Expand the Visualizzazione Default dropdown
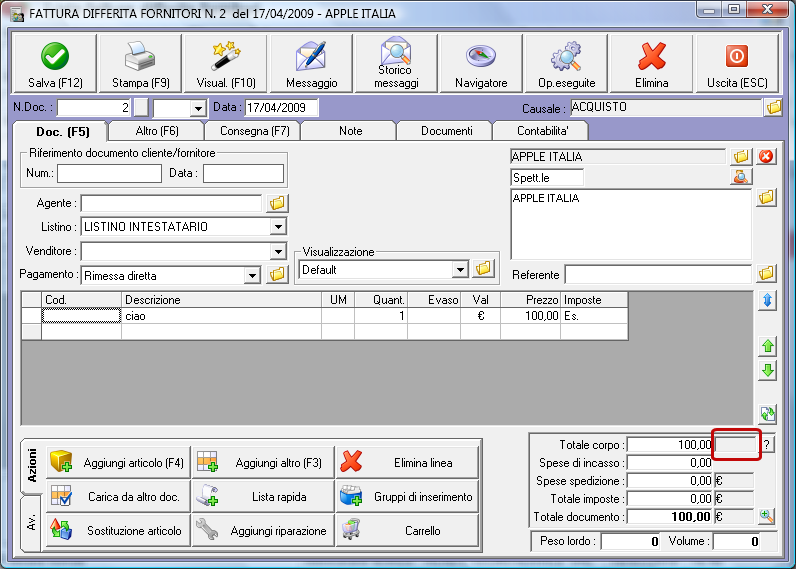 click(460, 270)
